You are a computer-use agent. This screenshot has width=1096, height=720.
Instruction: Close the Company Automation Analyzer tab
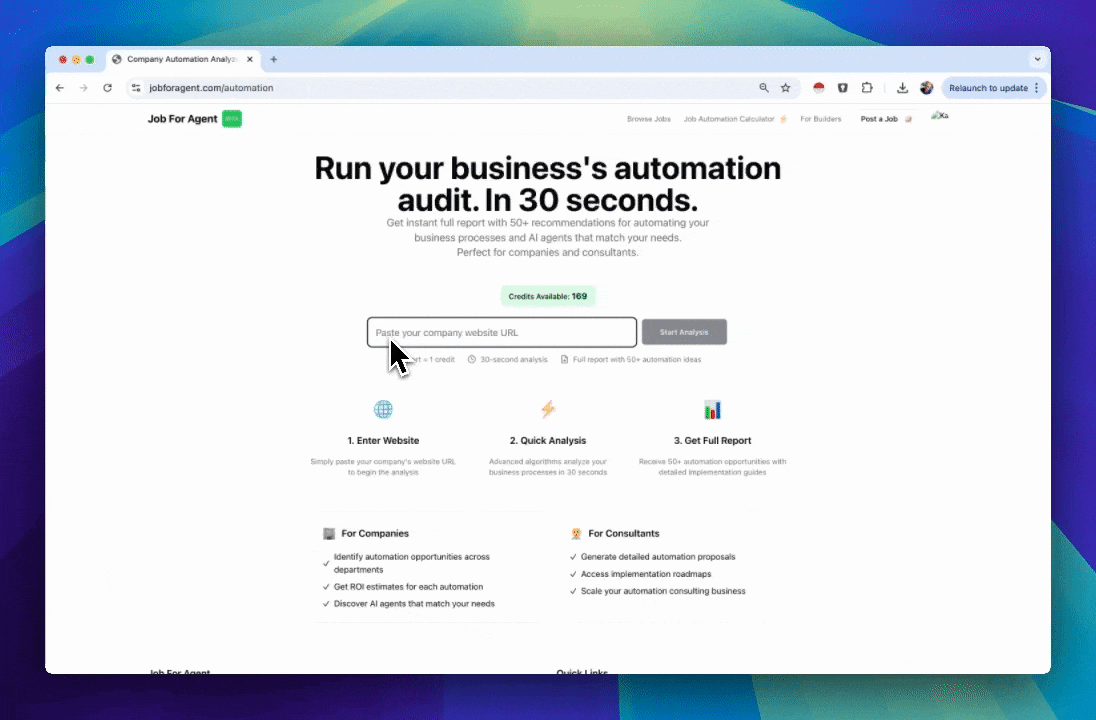coord(250,59)
